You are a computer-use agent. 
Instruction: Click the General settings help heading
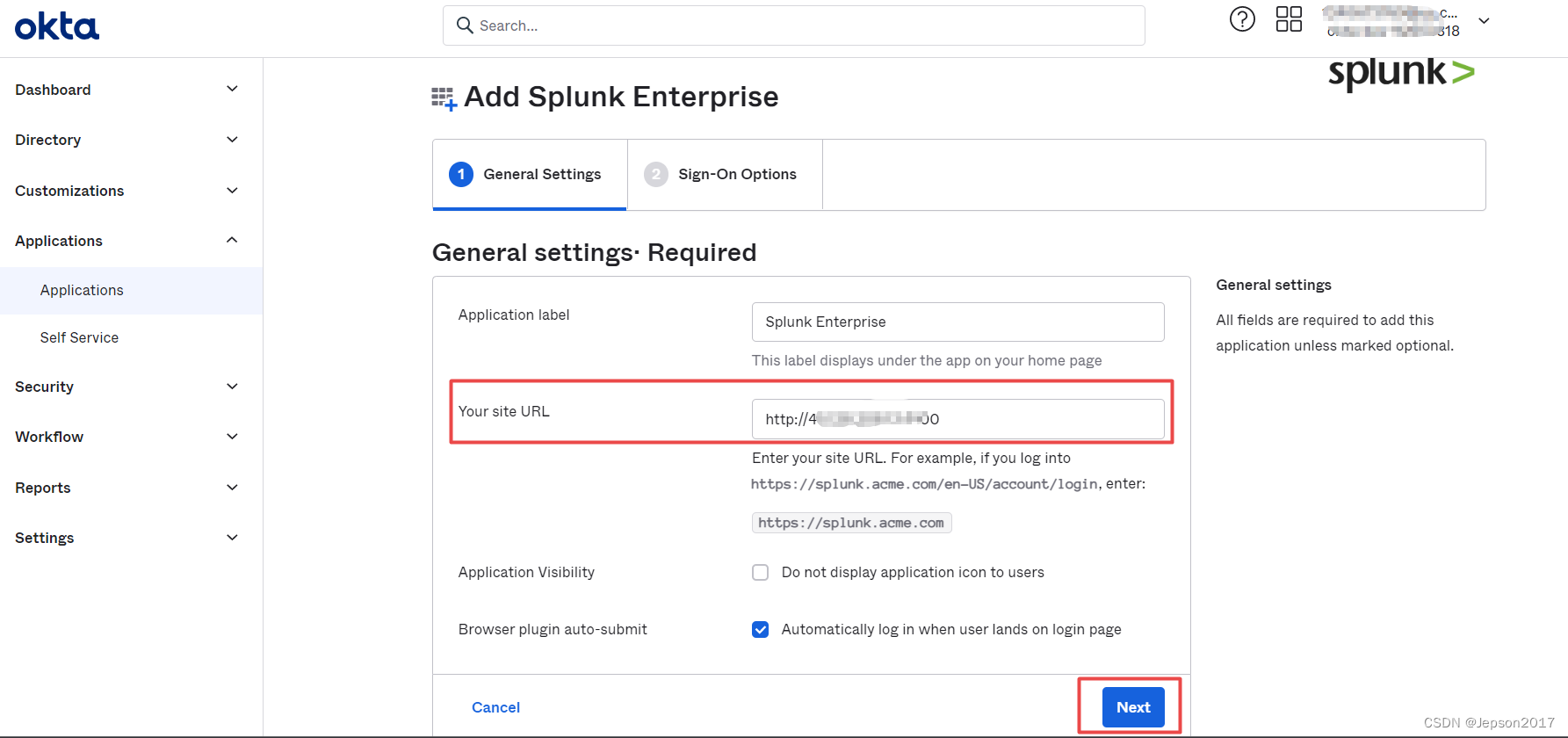[x=1274, y=286]
